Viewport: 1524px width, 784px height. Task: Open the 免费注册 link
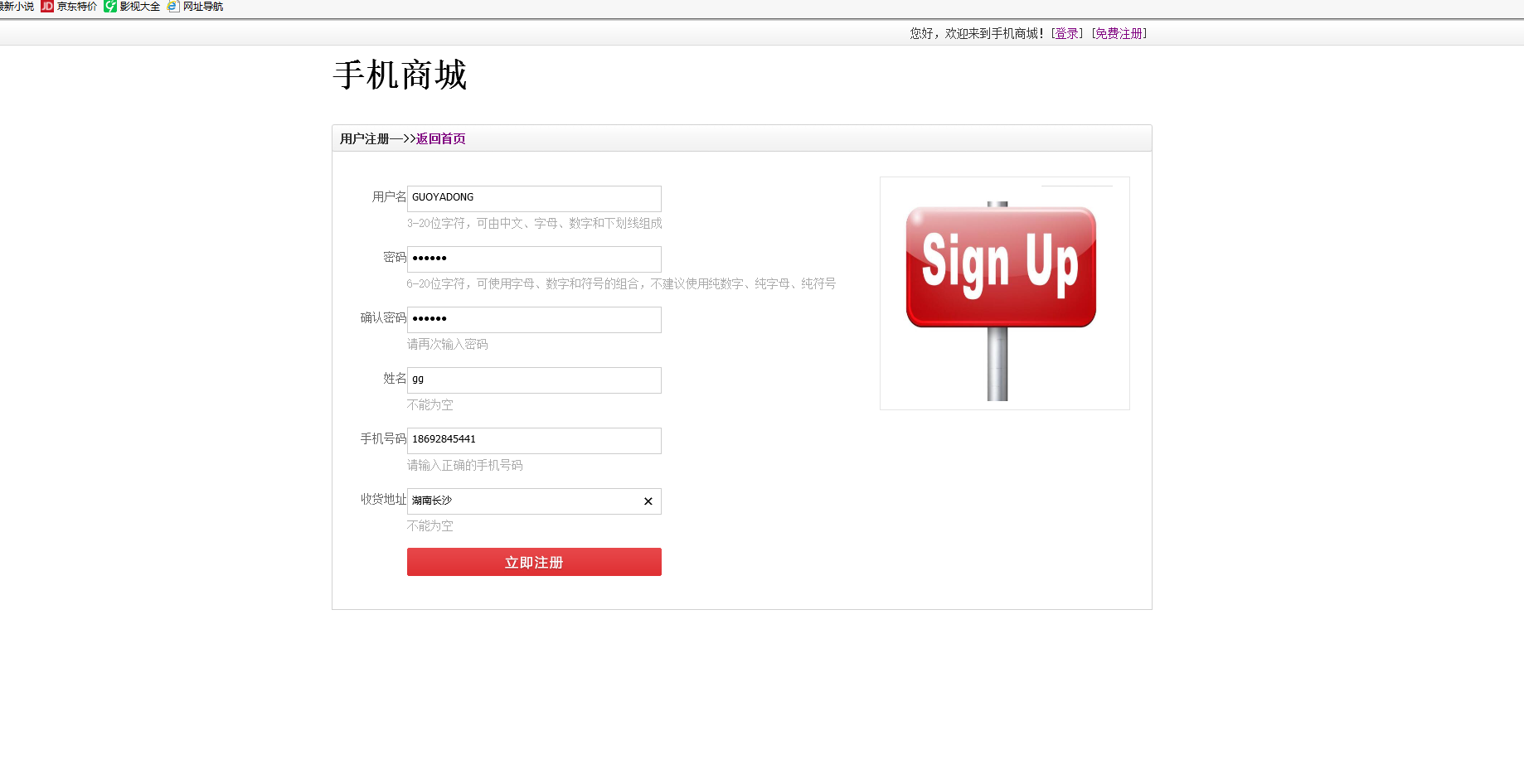point(1119,33)
